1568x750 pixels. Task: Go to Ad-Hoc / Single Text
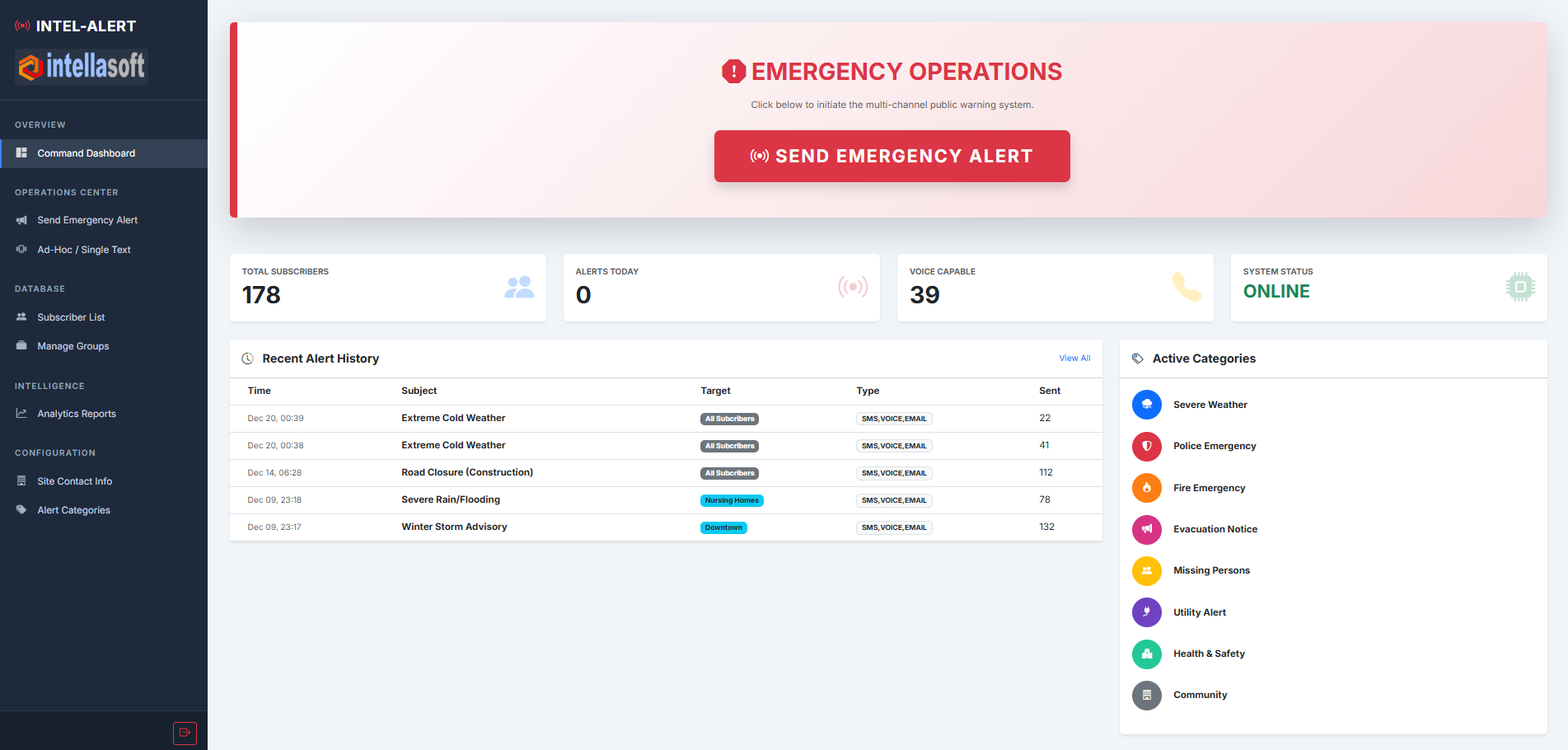point(83,250)
